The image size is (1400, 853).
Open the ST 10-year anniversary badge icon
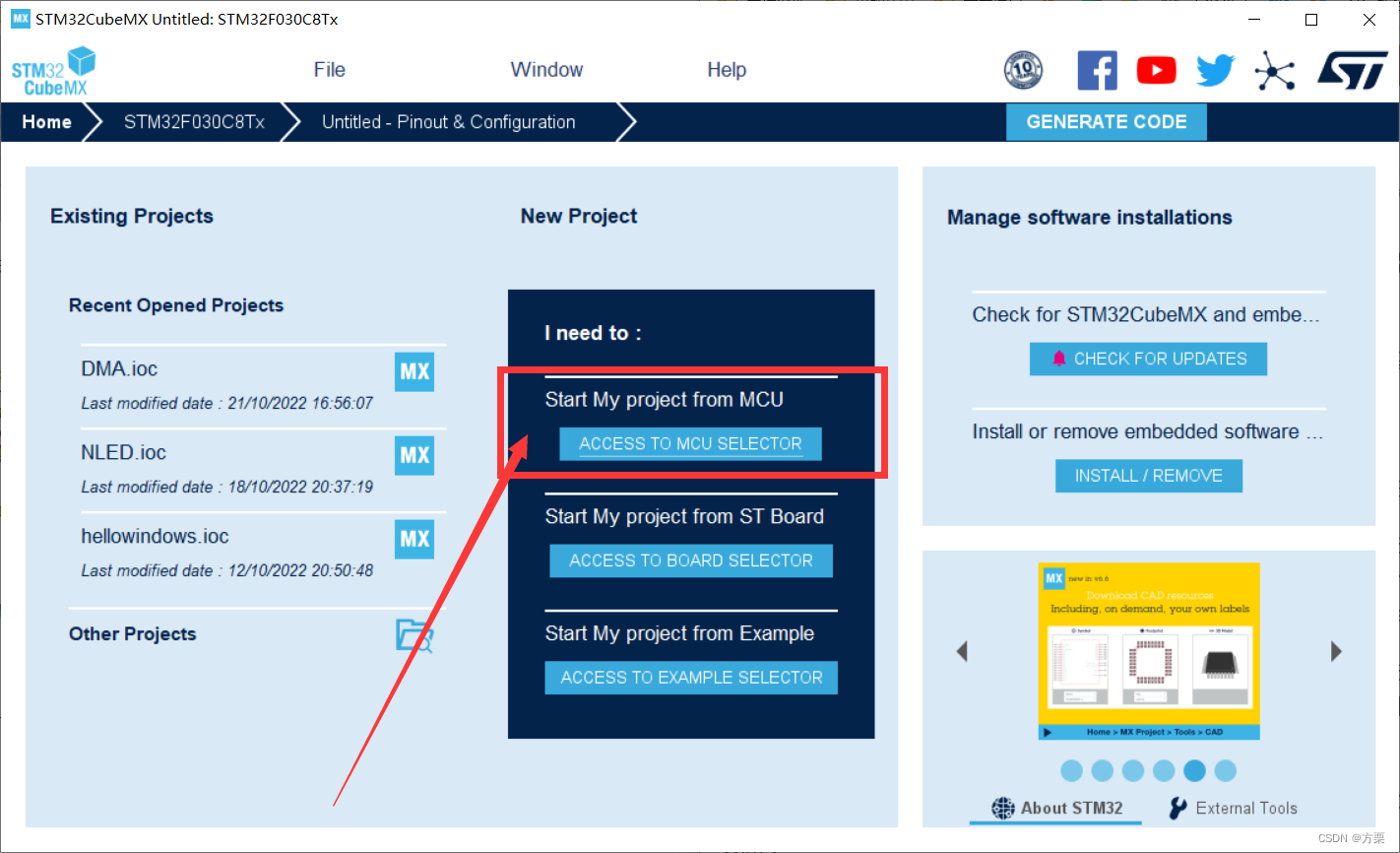click(1023, 70)
